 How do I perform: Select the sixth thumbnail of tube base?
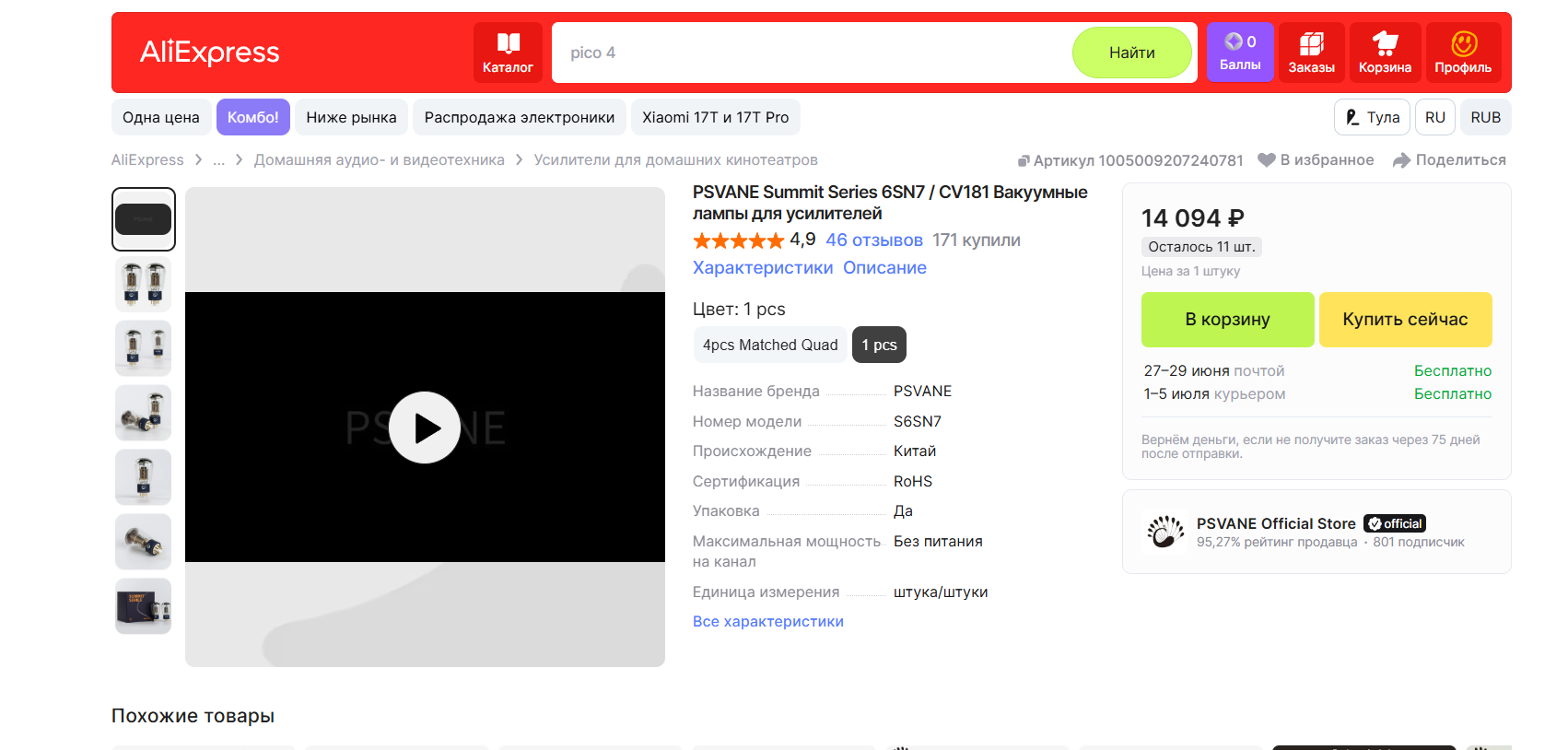(144, 542)
